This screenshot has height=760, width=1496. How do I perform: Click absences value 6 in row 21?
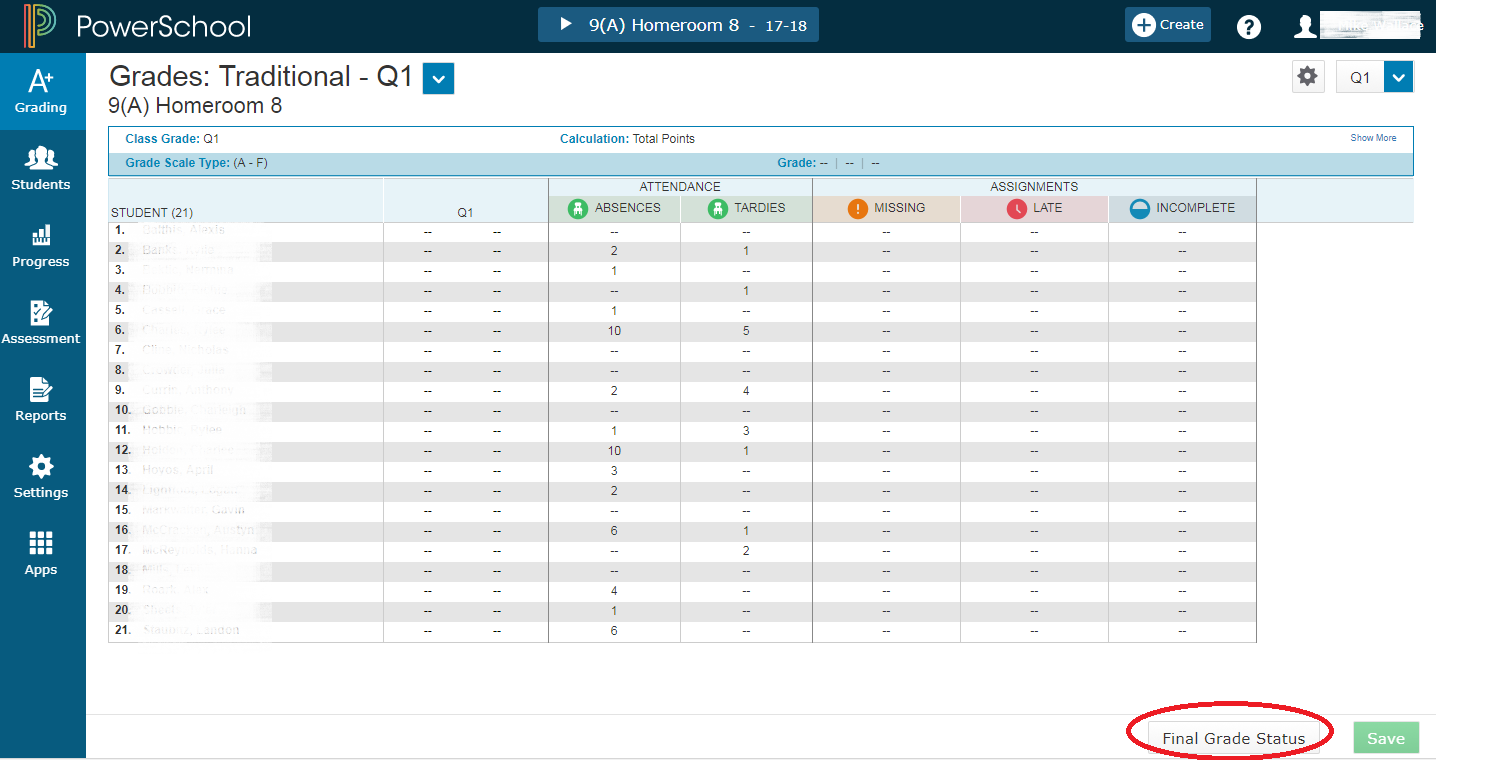click(614, 631)
